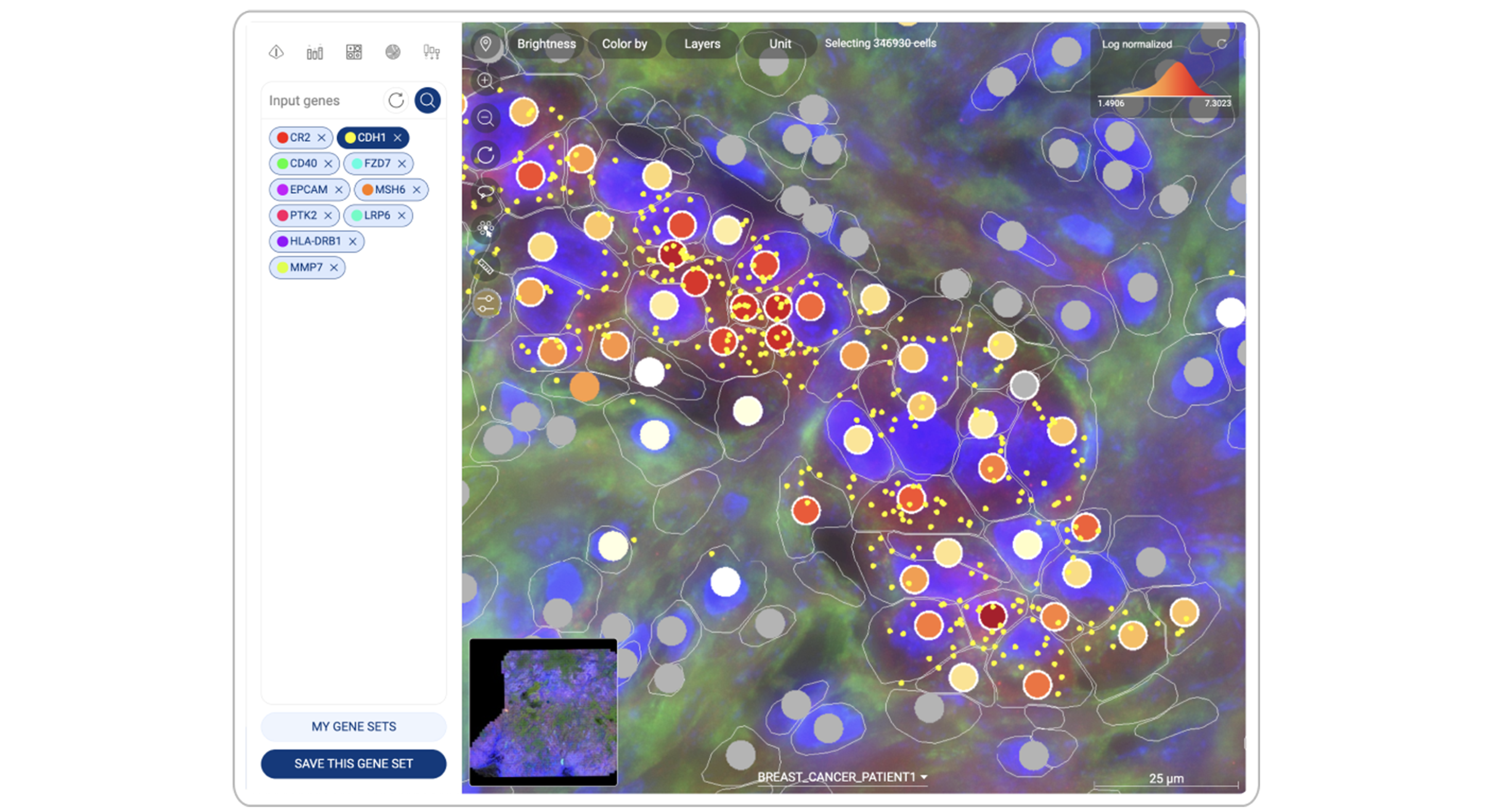Zoom out of the tissue view
The height and width of the screenshot is (812, 1487).
485,118
